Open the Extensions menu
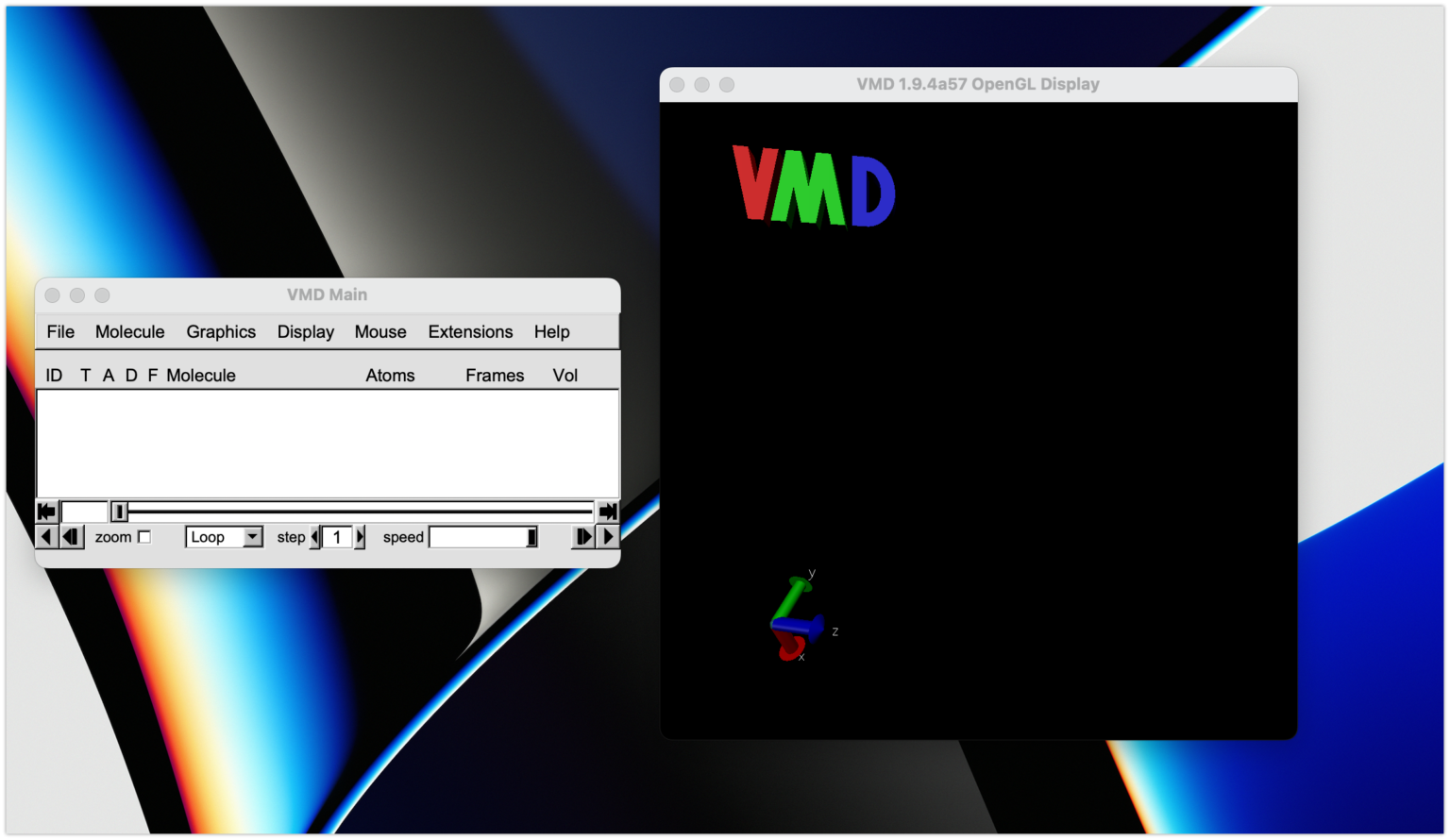This screenshot has width=1450, height=840. coord(470,331)
